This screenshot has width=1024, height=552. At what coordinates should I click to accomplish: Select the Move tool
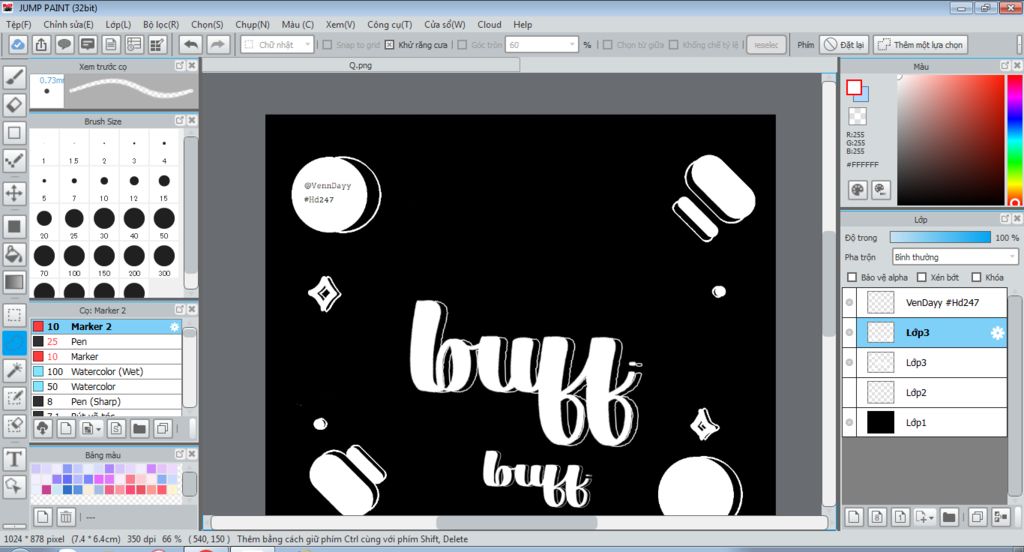pyautogui.click(x=14, y=193)
